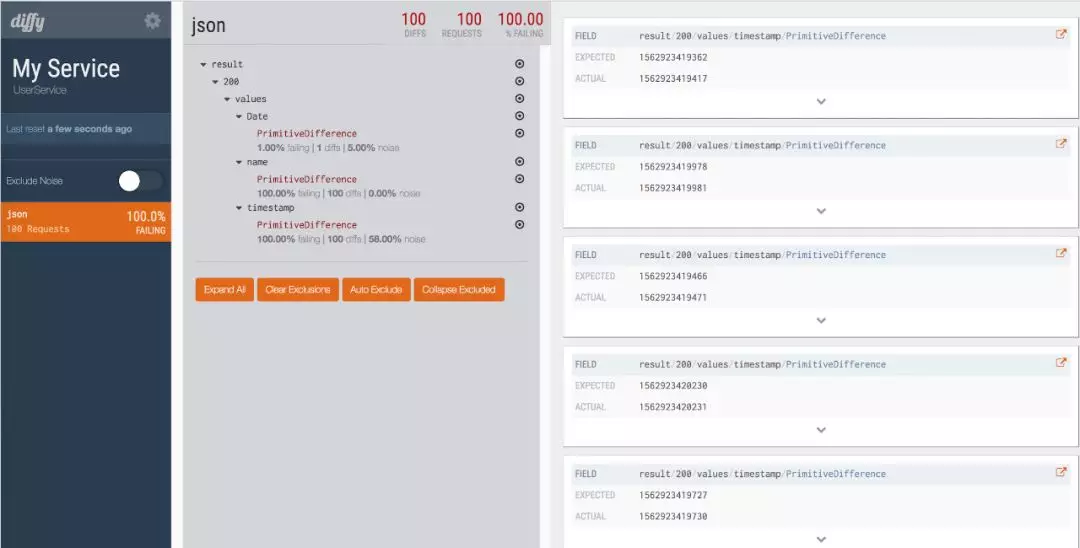Collapse the name tree node

(239, 162)
